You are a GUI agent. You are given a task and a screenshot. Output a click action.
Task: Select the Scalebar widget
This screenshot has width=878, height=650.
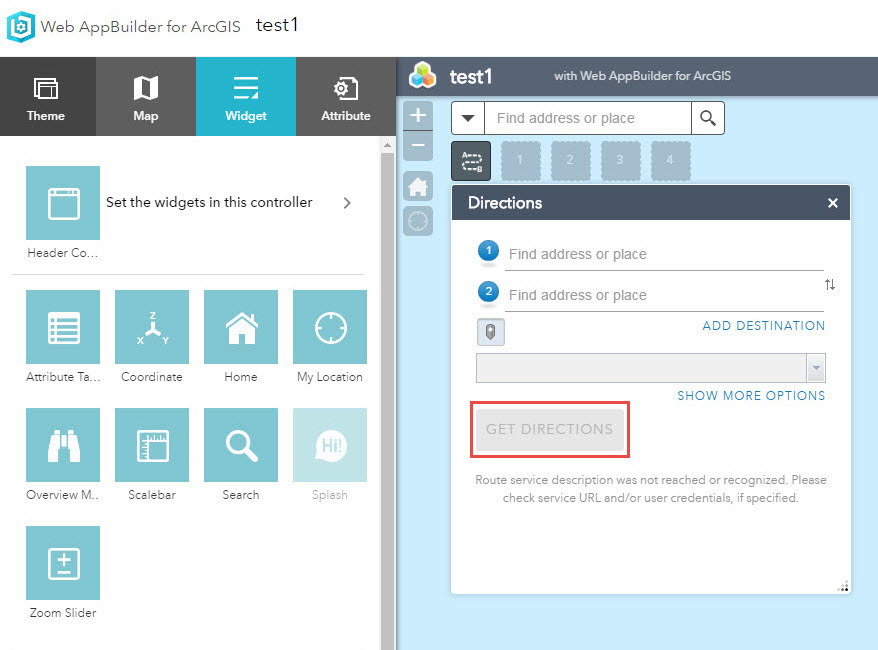pyautogui.click(x=152, y=445)
